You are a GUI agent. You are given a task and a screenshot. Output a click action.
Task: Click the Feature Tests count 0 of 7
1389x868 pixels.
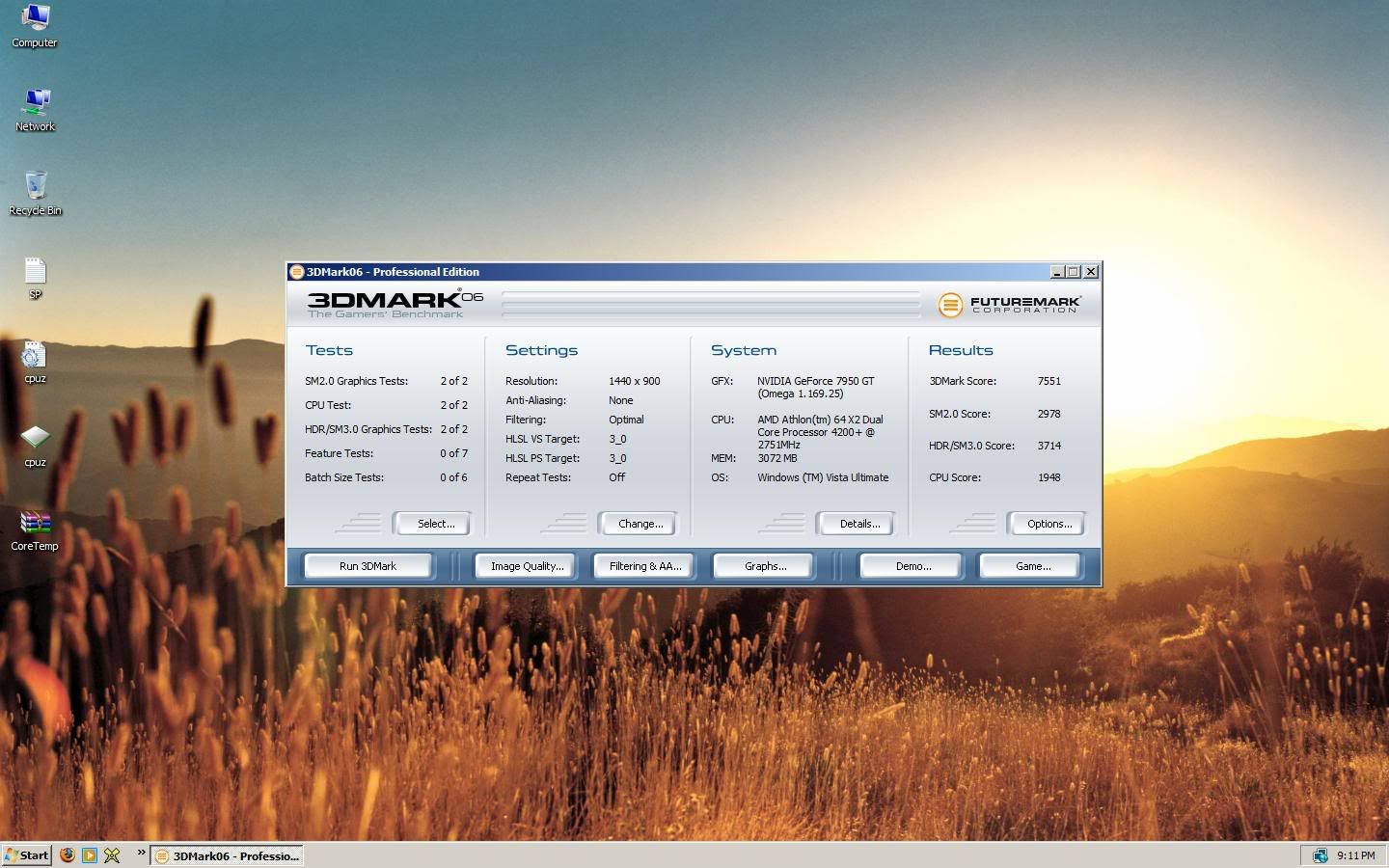coord(453,453)
